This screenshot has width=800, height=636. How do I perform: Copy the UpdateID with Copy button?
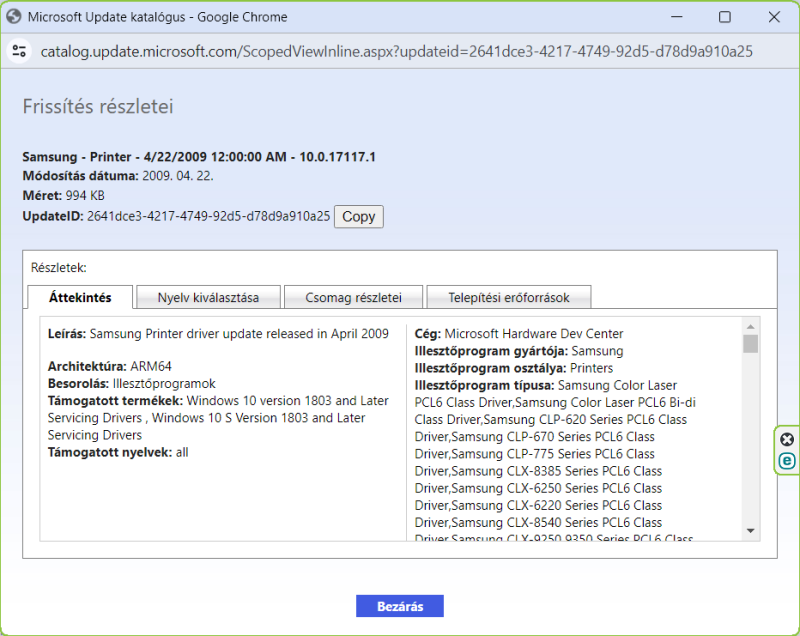[x=359, y=216]
